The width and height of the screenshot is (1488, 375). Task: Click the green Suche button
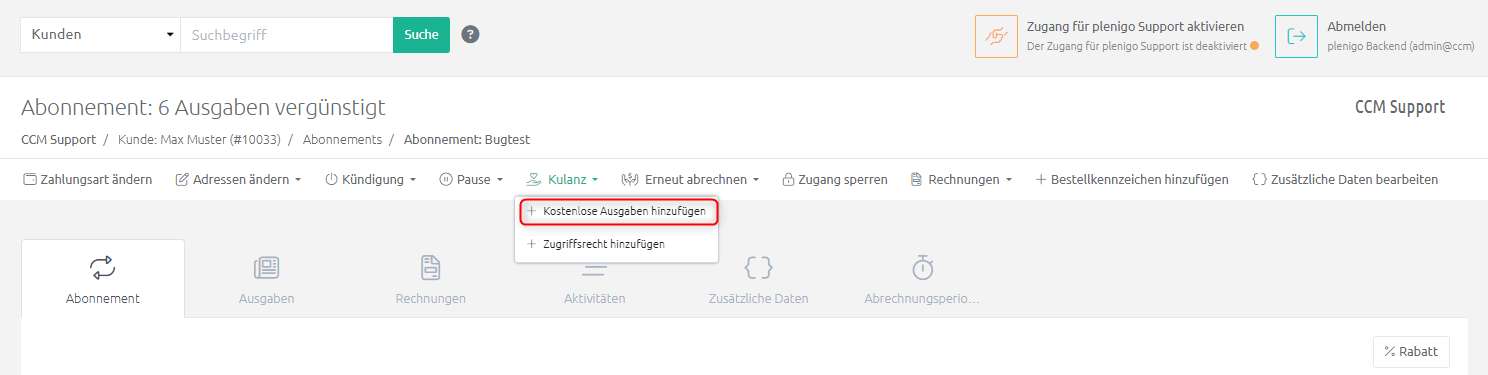[x=421, y=34]
